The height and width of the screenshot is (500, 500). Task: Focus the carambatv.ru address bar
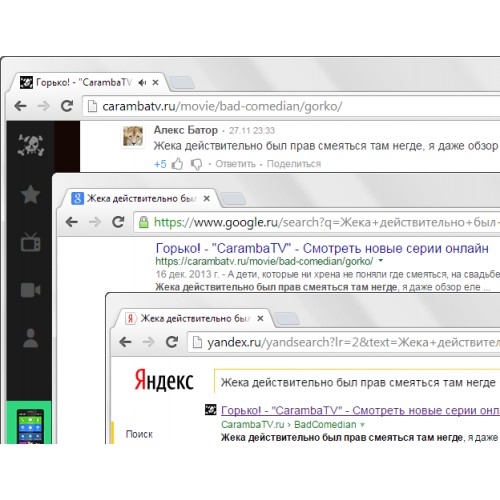click(292, 106)
